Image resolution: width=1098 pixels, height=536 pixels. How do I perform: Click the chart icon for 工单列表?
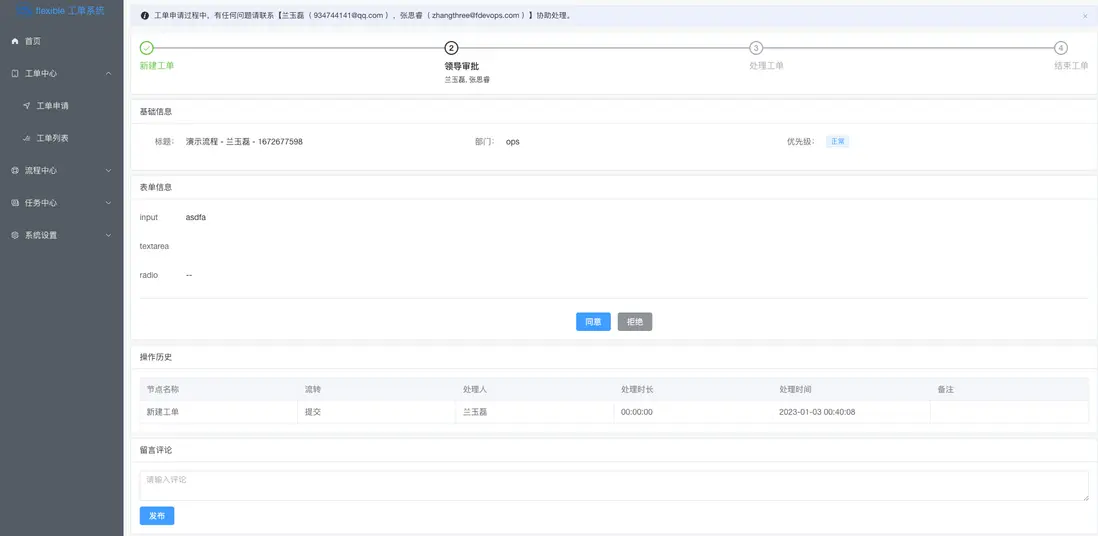tap(27, 139)
